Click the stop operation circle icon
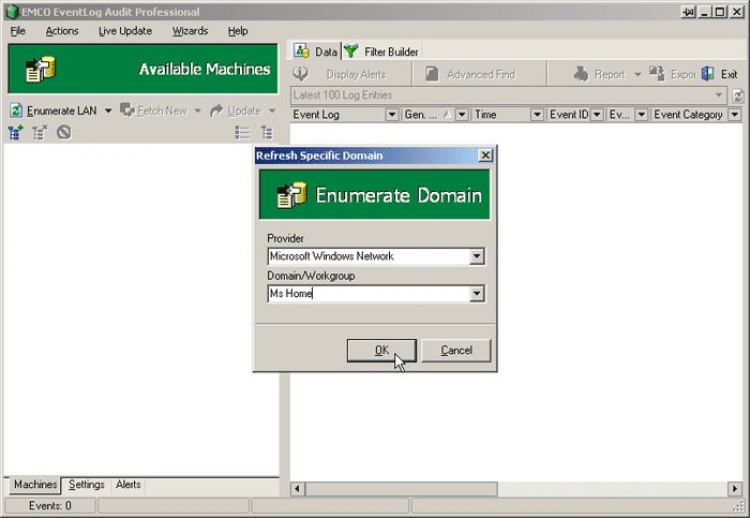The height and width of the screenshot is (518, 750). pos(64,132)
